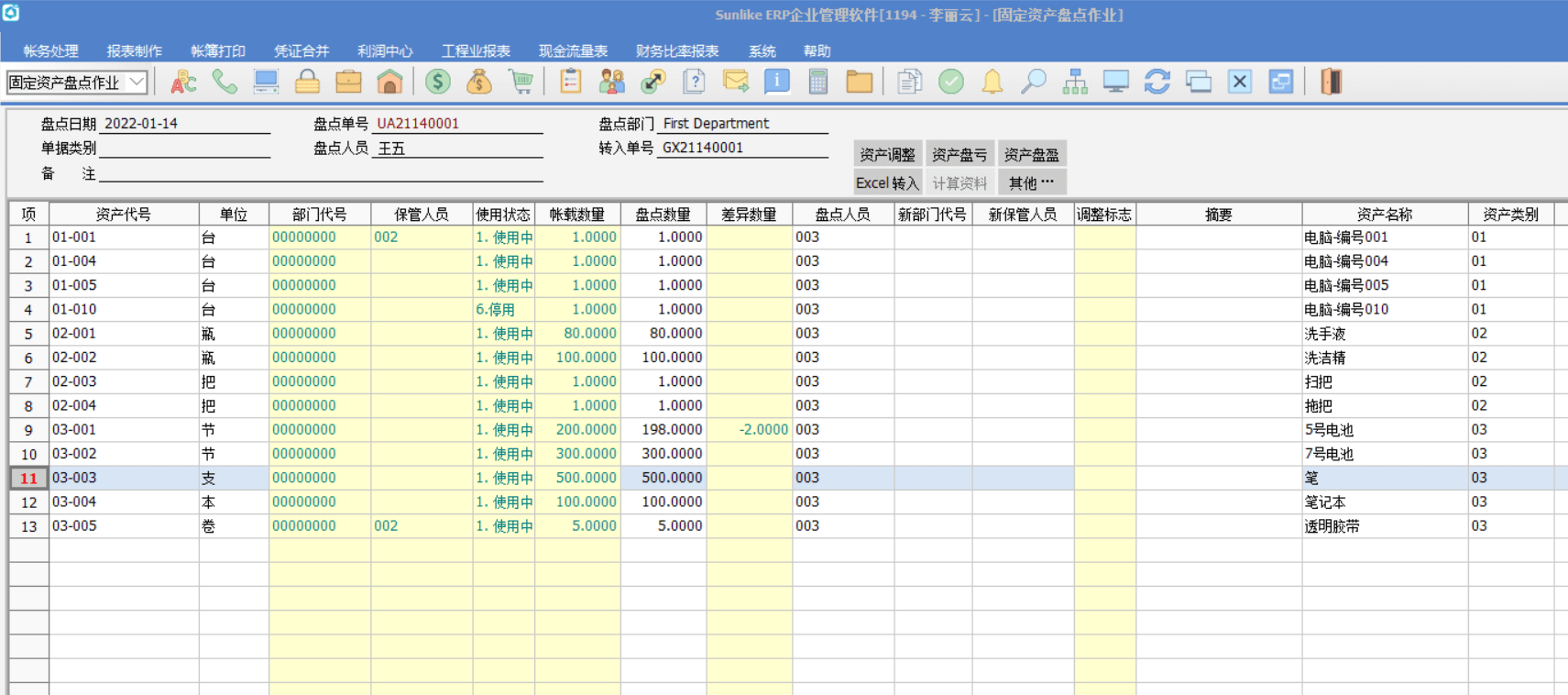1568x695 pixels.
Task: Click the exit door icon
Action: click(1331, 82)
